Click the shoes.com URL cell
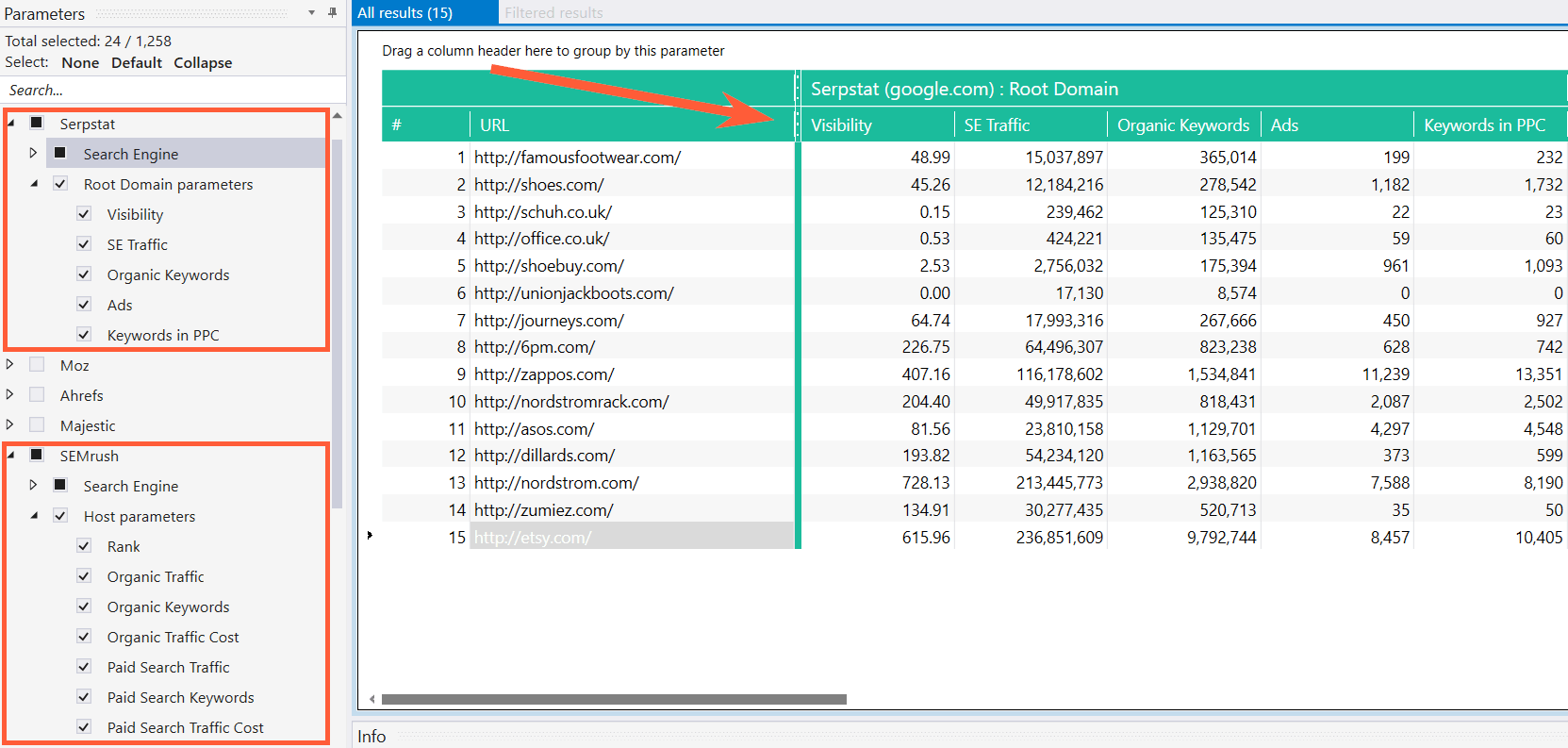Image resolution: width=1568 pixels, height=748 pixels. (632, 184)
